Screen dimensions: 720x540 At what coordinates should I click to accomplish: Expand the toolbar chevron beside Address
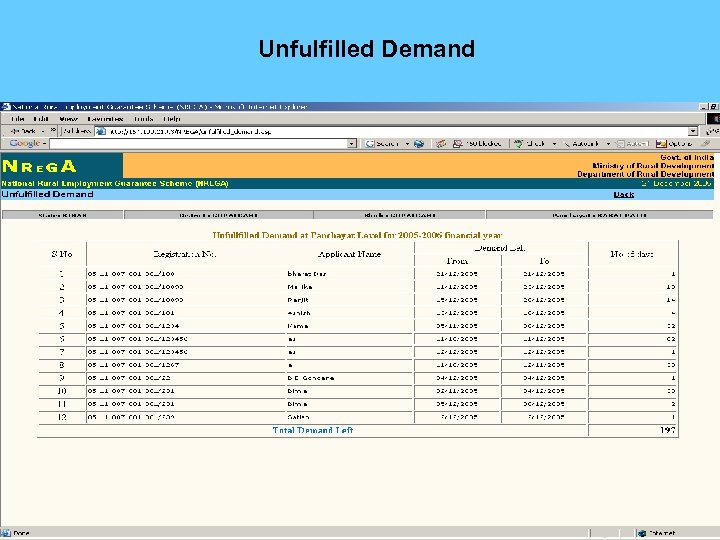click(x=53, y=130)
